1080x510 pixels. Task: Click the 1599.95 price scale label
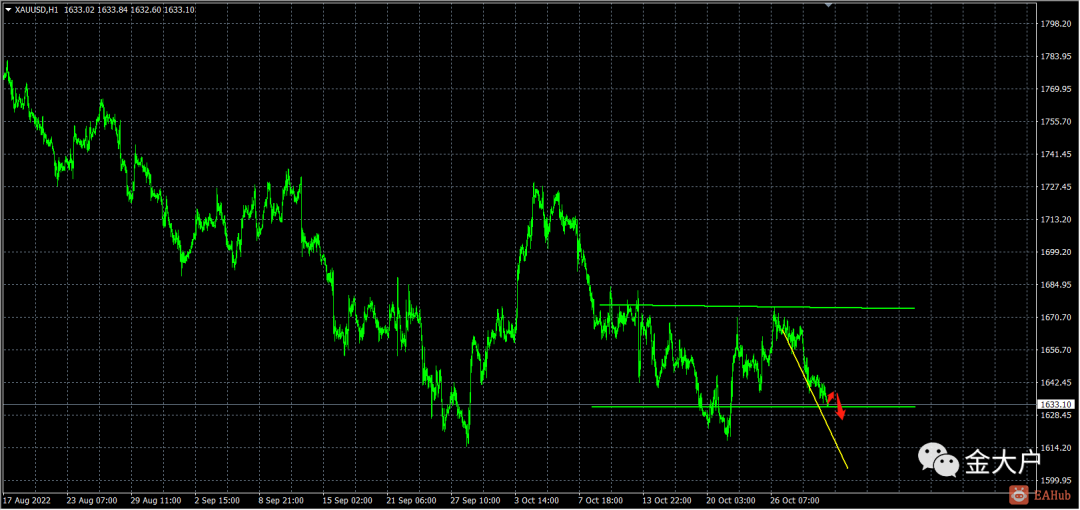click(1057, 480)
